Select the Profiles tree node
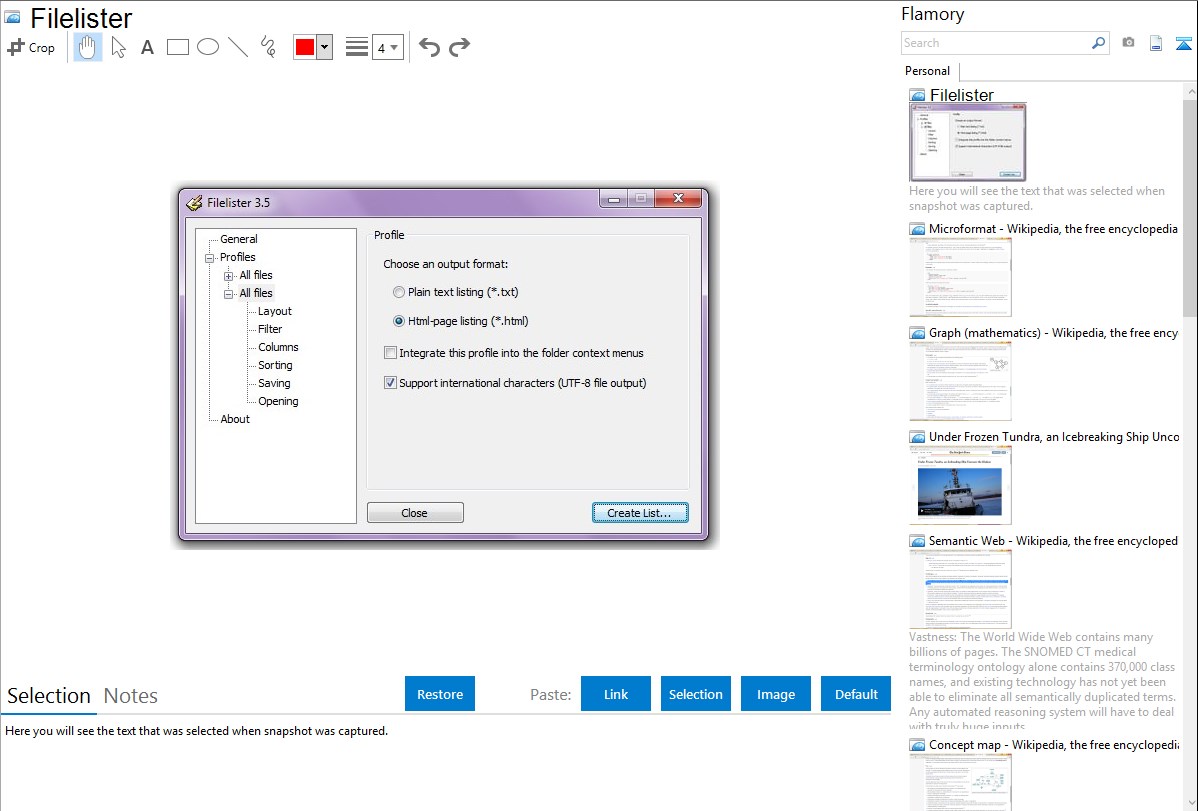The image size is (1198, 811). tap(238, 257)
